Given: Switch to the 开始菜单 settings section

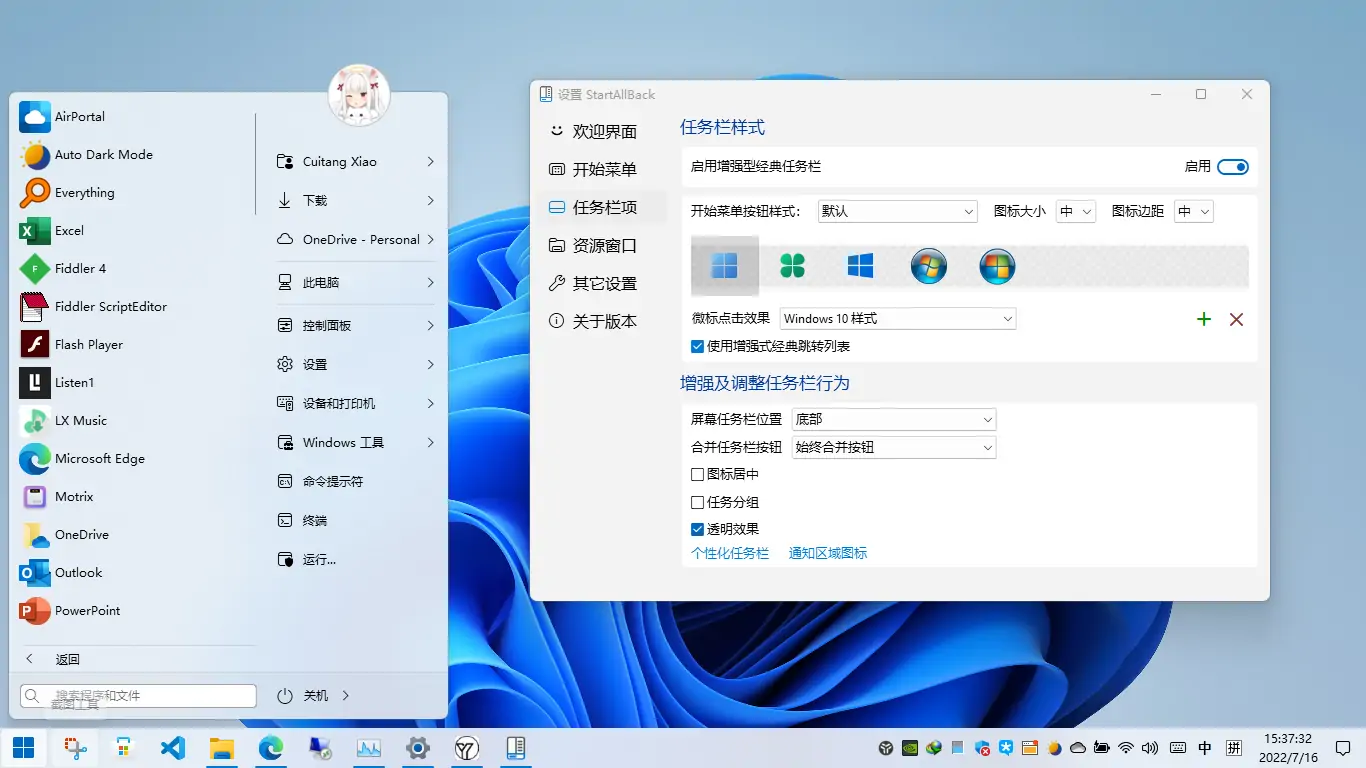Looking at the screenshot, I should [x=603, y=170].
